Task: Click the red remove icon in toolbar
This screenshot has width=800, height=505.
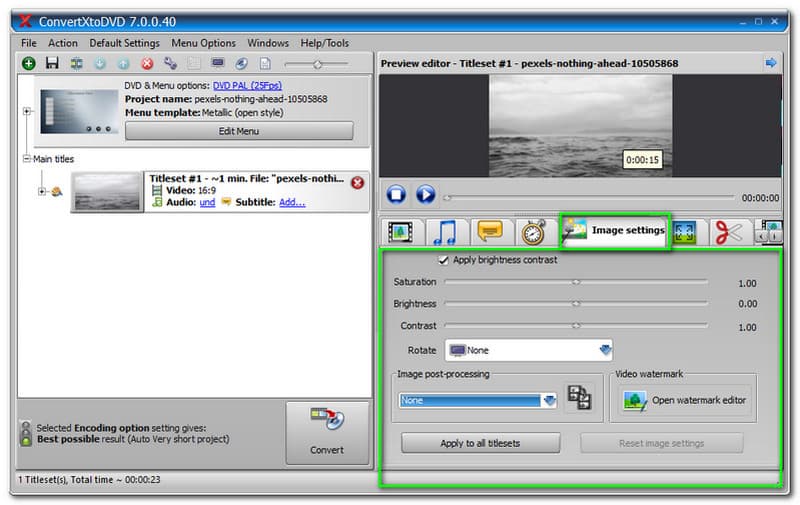Action: (147, 63)
